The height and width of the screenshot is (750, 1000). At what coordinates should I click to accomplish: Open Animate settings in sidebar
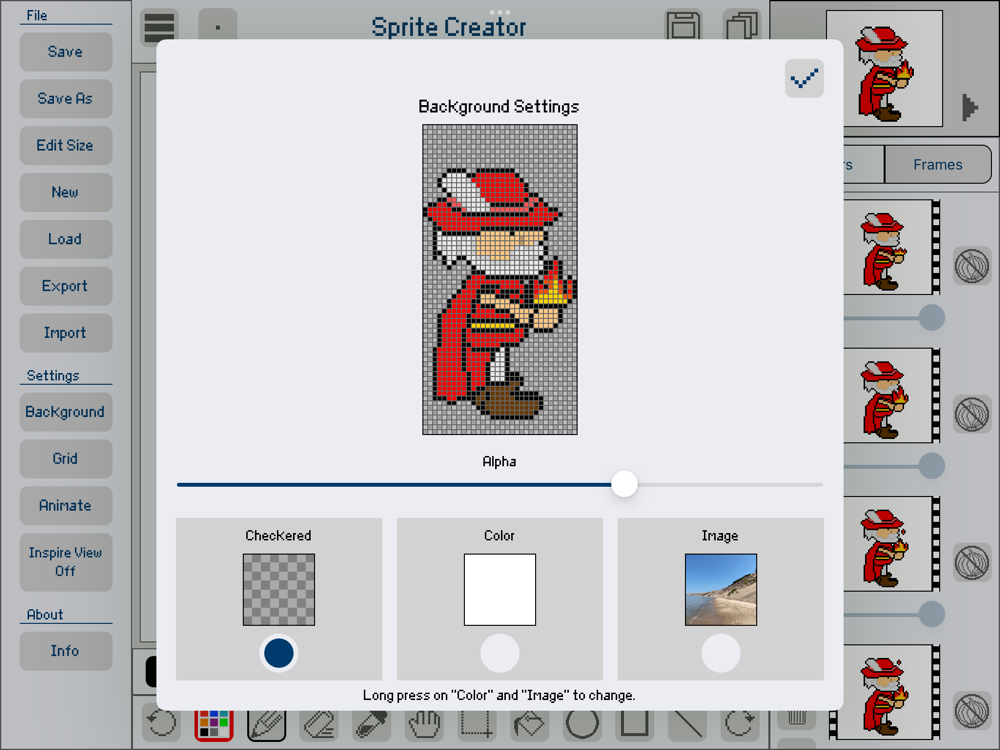66,506
